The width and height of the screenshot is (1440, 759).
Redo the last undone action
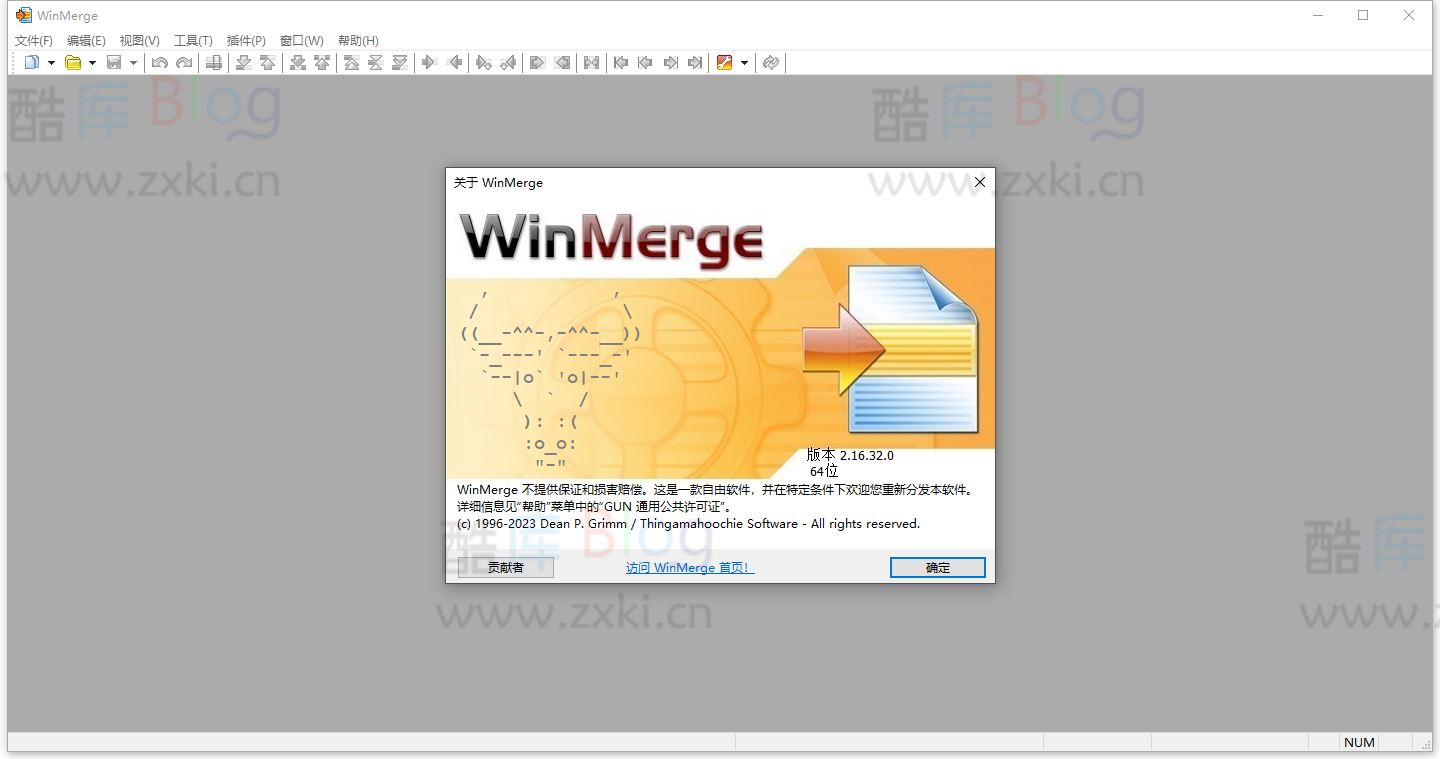pos(182,62)
